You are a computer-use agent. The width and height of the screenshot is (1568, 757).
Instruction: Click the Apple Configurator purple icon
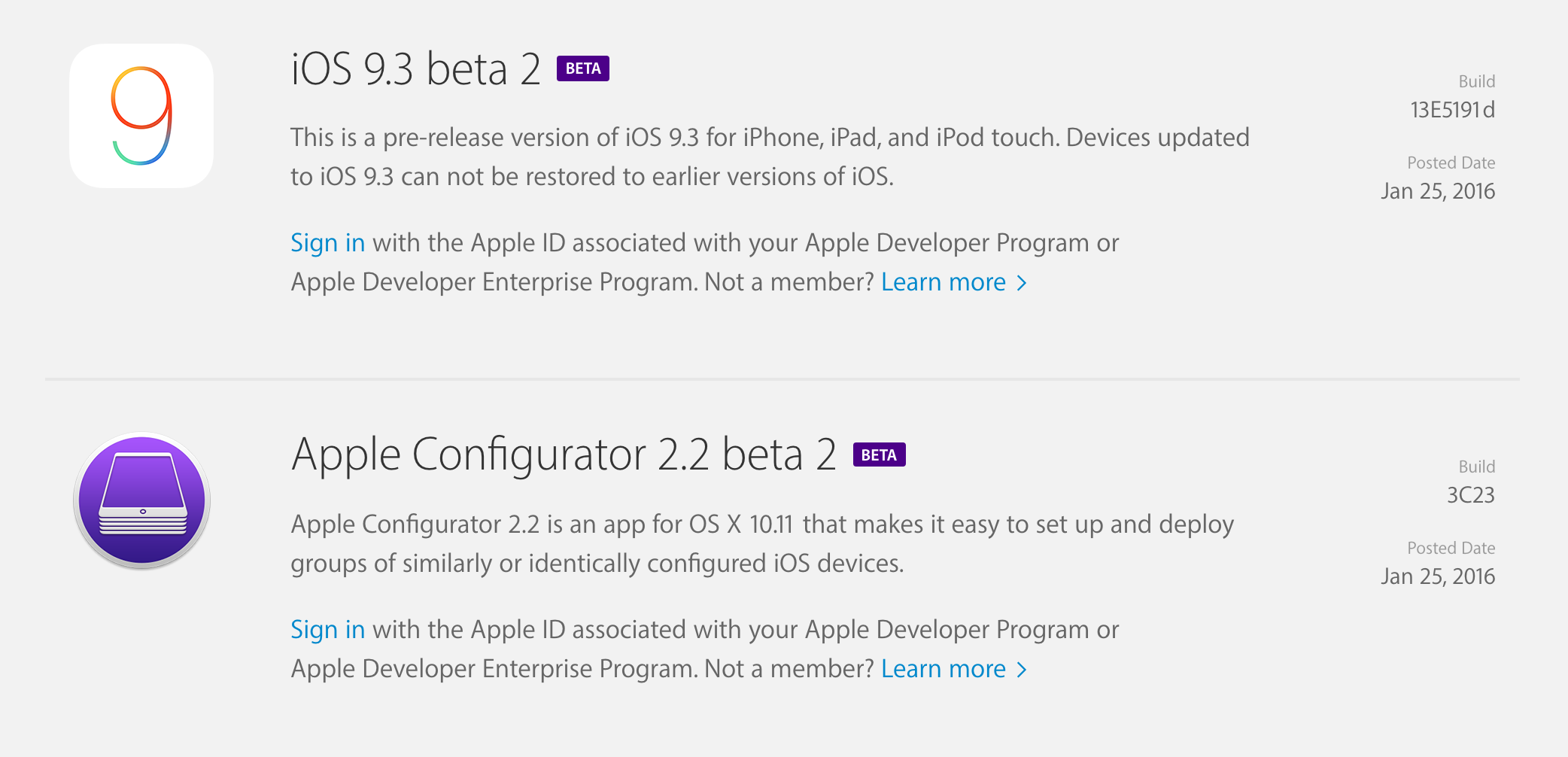coord(141,500)
